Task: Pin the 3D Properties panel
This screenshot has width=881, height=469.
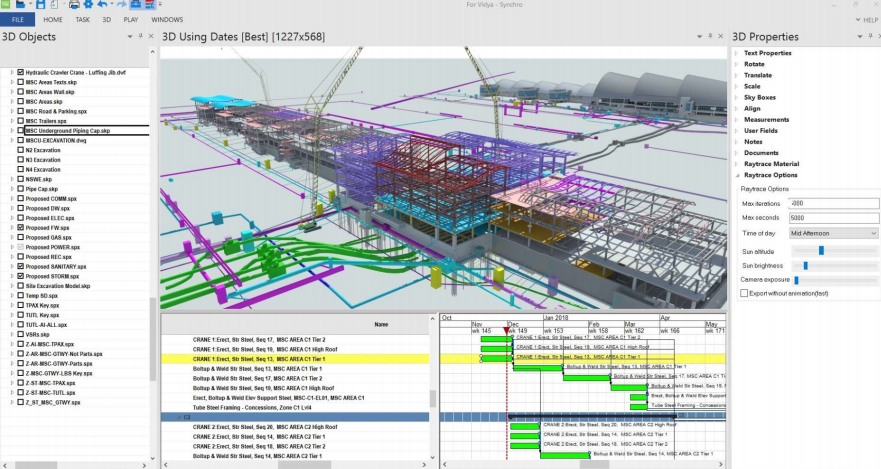Action: coord(870,37)
